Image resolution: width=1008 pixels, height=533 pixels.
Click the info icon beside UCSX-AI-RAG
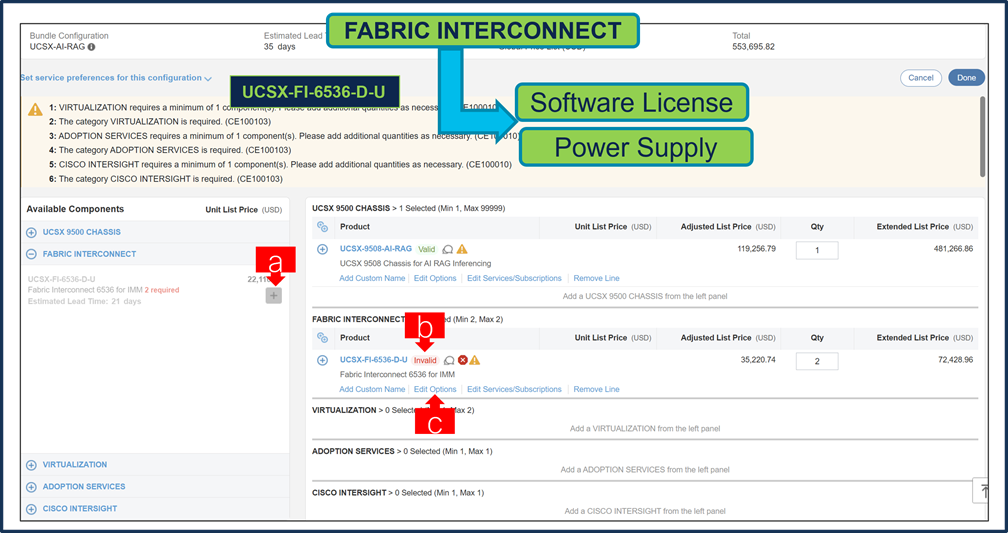point(91,48)
